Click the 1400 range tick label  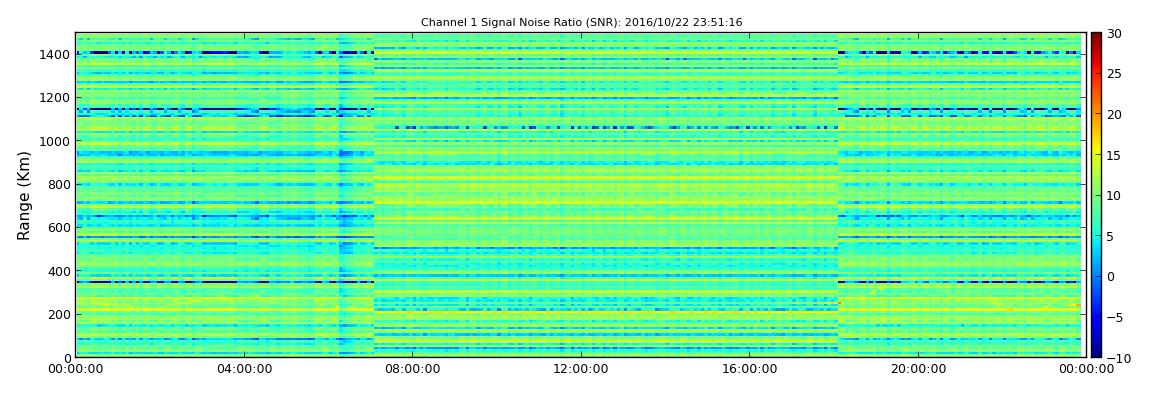(56, 54)
